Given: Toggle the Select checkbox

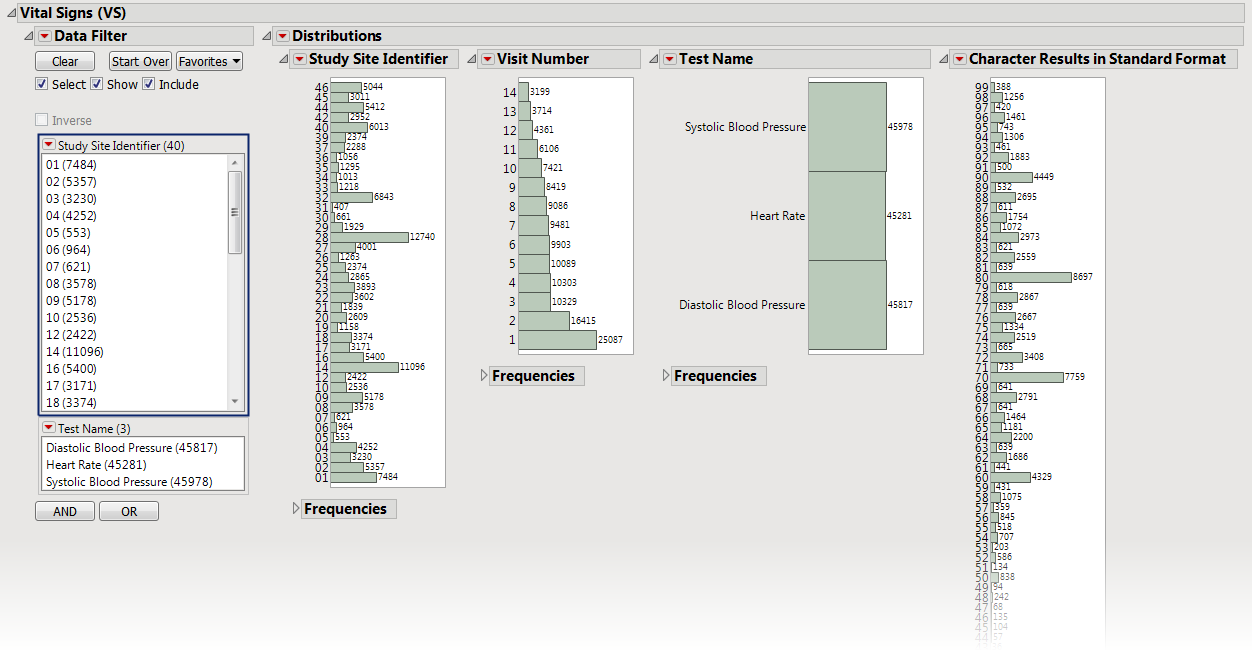Looking at the screenshot, I should click(42, 85).
